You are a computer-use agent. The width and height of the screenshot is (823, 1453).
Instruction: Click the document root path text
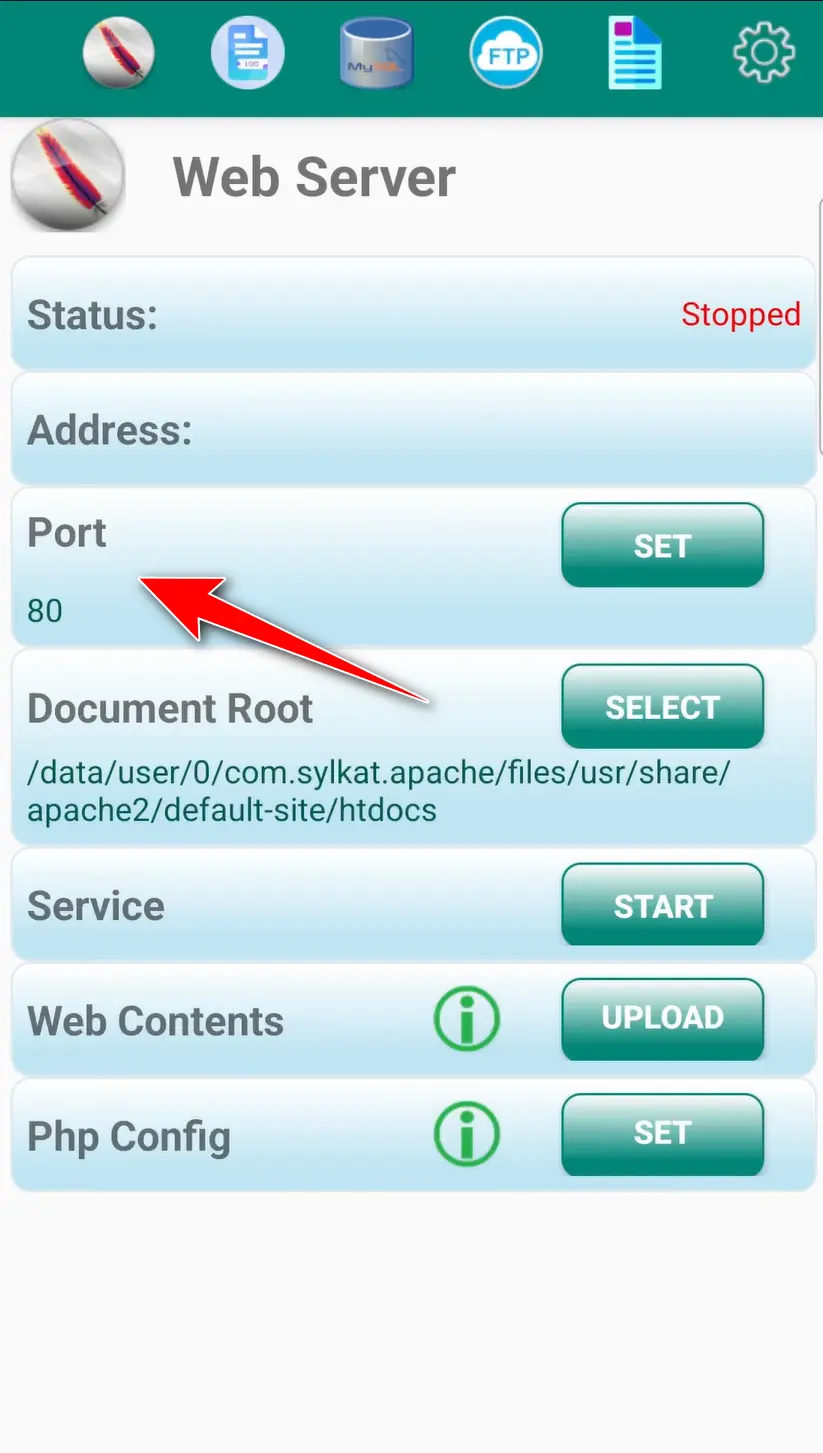379,791
